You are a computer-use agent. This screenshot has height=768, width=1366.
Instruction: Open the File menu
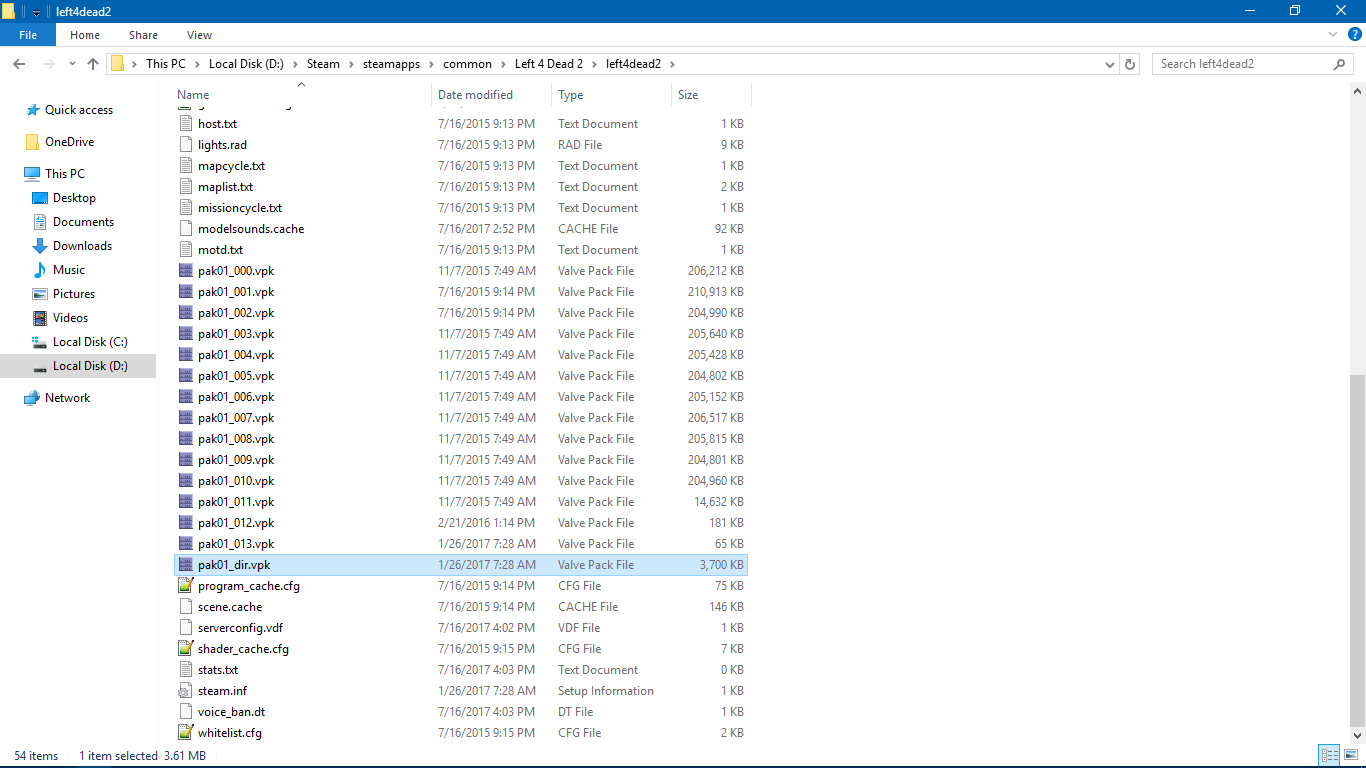coord(28,35)
